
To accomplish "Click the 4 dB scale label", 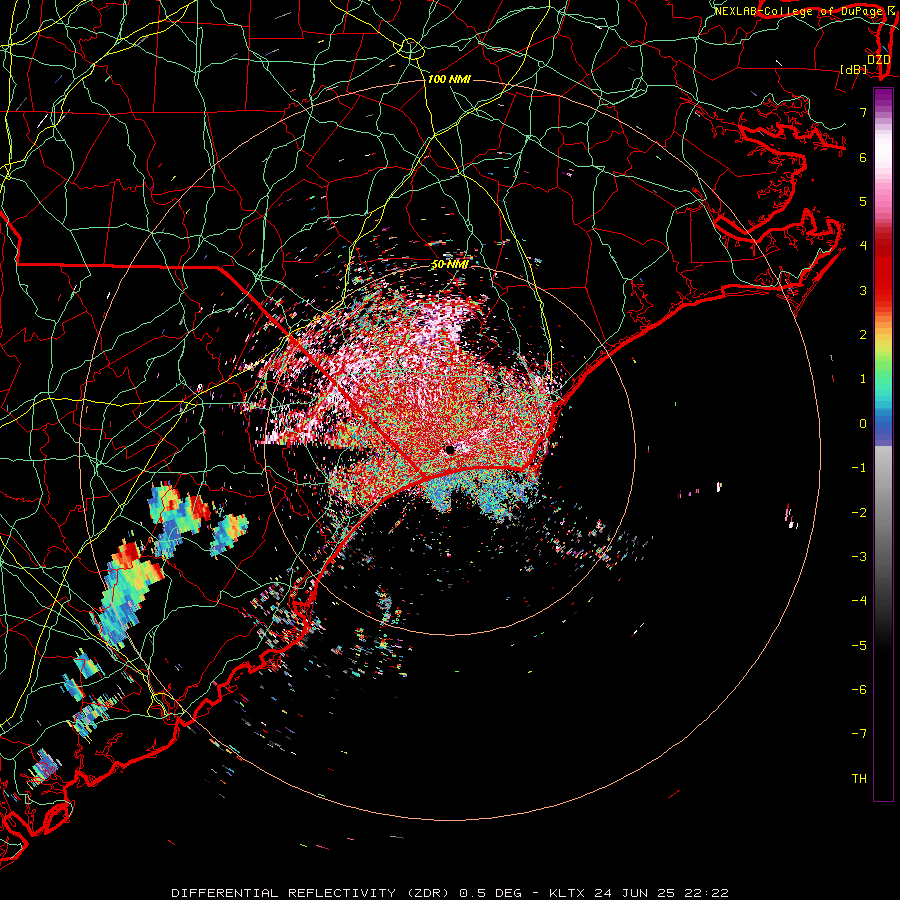I will pos(863,246).
